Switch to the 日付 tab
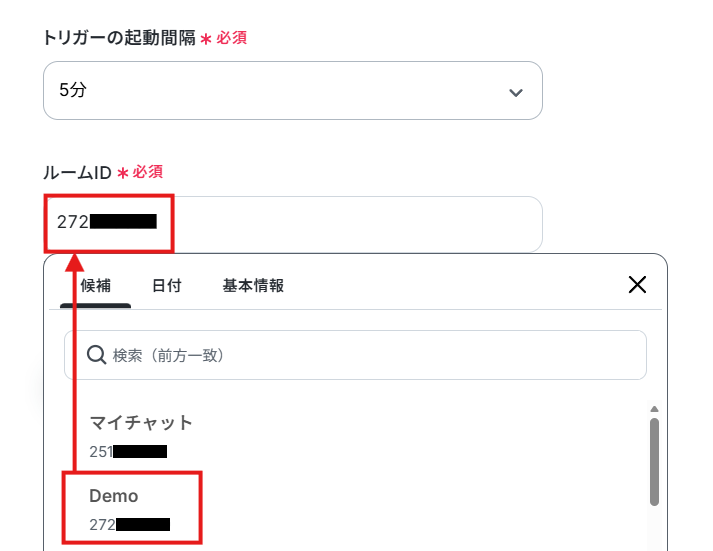The height and width of the screenshot is (551, 713). 166,286
